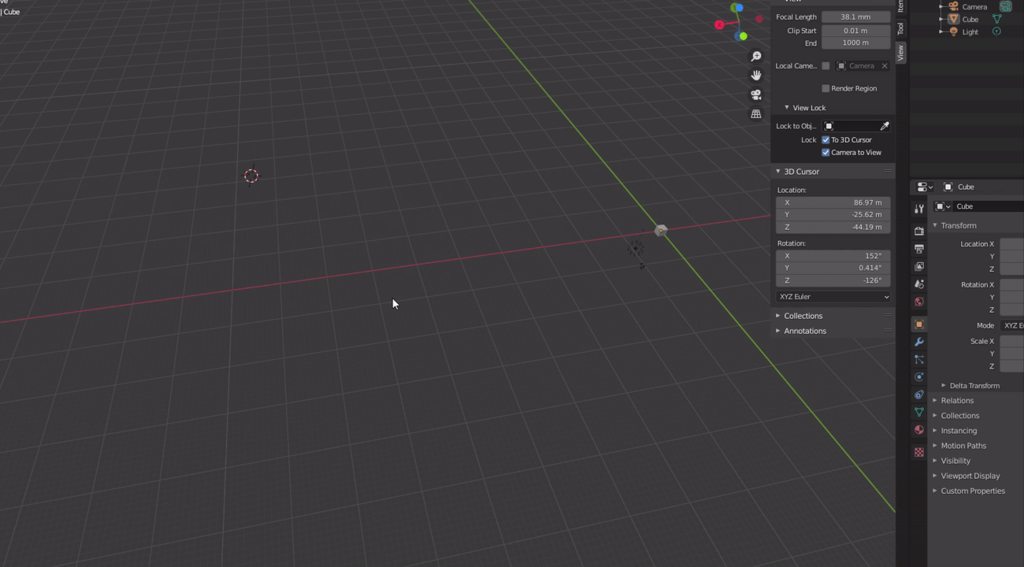
Task: Open the Tool properties tab icon
Action: [919, 209]
